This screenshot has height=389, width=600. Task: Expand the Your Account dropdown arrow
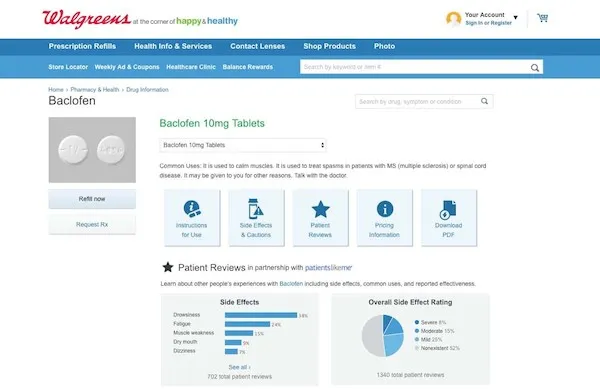[x=515, y=18]
